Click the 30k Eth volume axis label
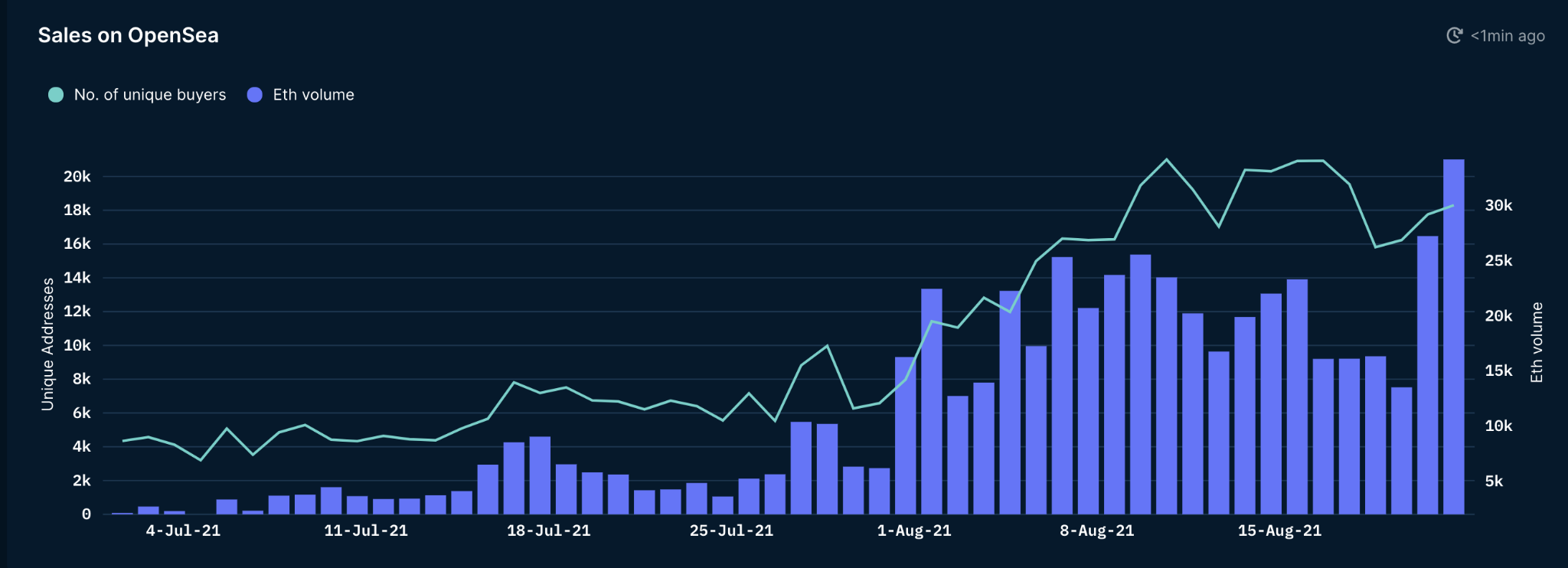The height and width of the screenshot is (568, 1568). point(1498,205)
